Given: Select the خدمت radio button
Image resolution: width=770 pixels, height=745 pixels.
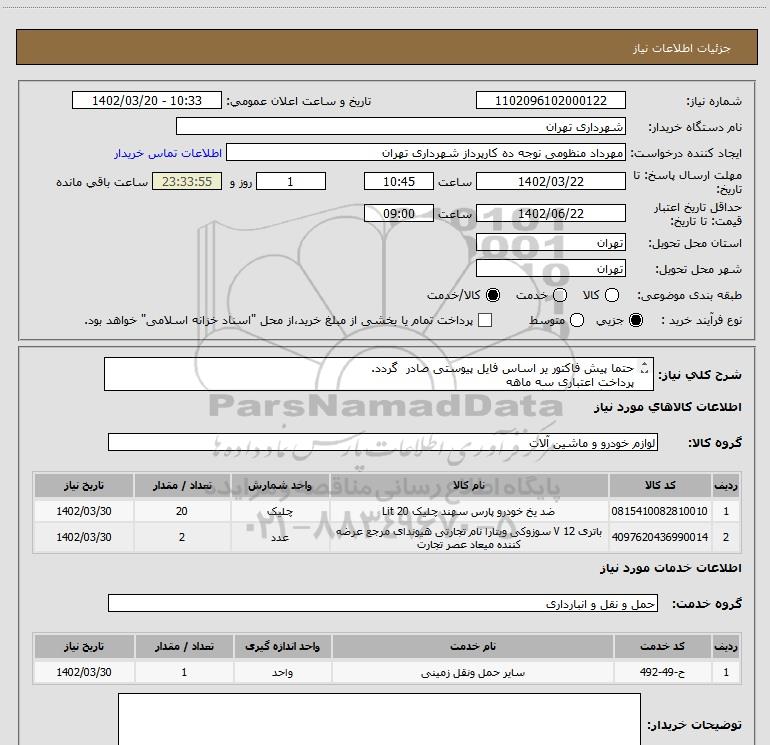Looking at the screenshot, I should [x=560, y=295].
